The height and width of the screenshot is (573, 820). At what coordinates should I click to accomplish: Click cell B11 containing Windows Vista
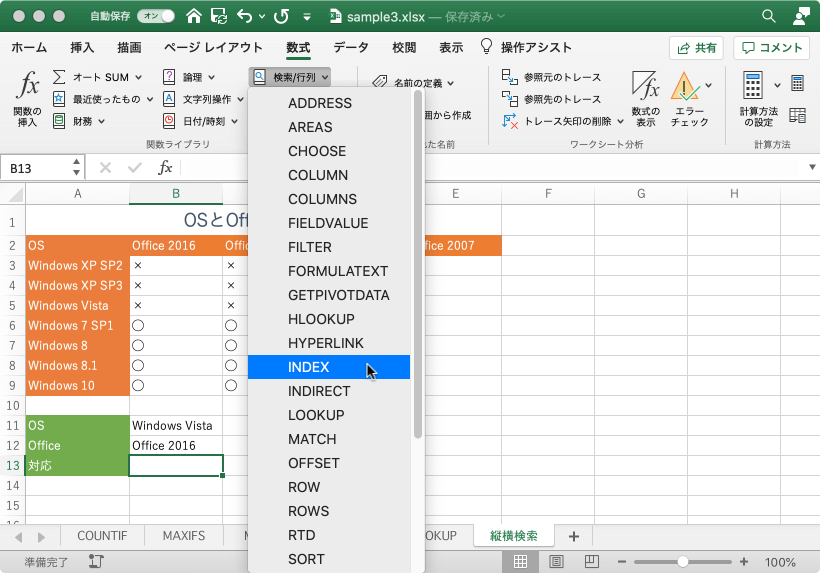point(176,425)
